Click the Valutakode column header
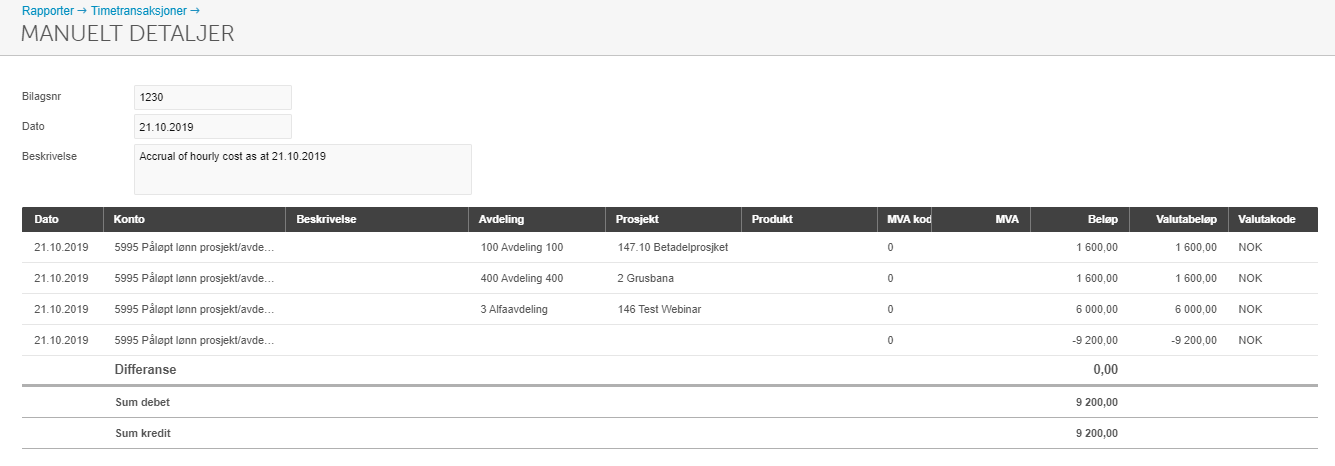 (1273, 219)
